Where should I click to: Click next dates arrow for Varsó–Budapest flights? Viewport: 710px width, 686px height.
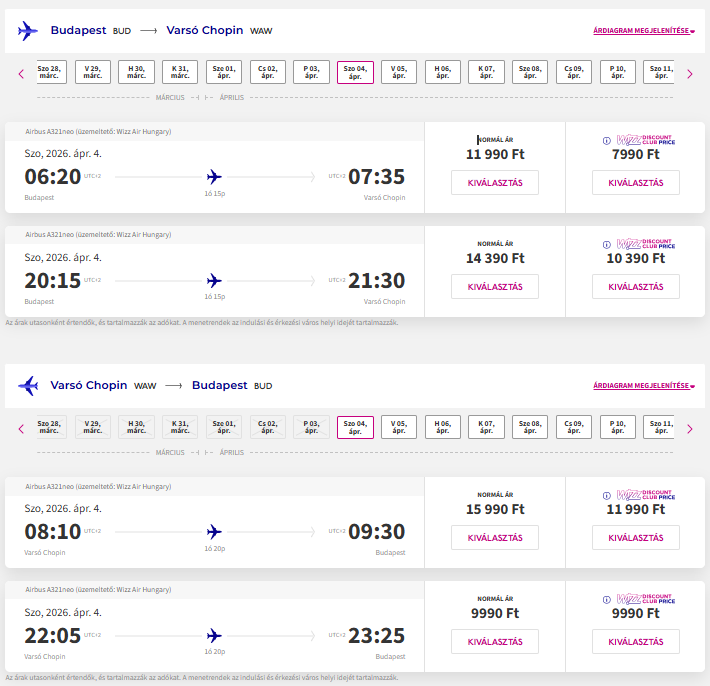[689, 429]
